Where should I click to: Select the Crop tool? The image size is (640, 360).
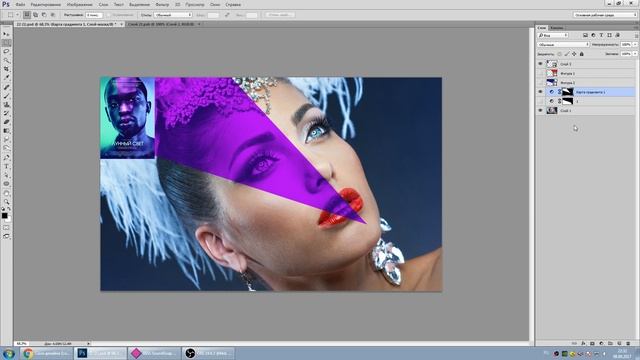click(x=6, y=69)
